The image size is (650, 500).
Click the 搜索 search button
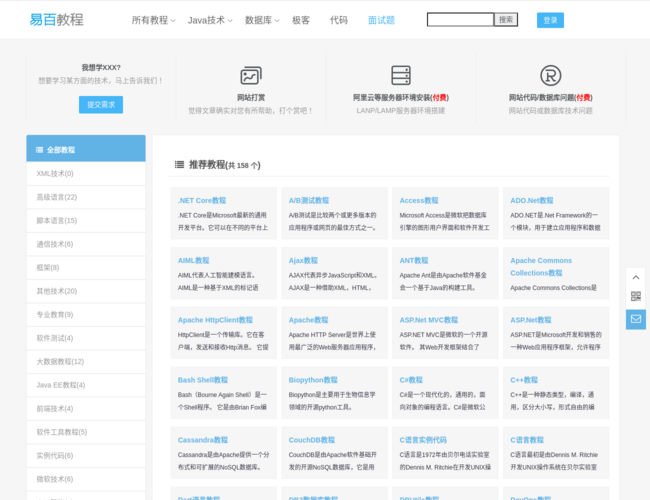506,20
